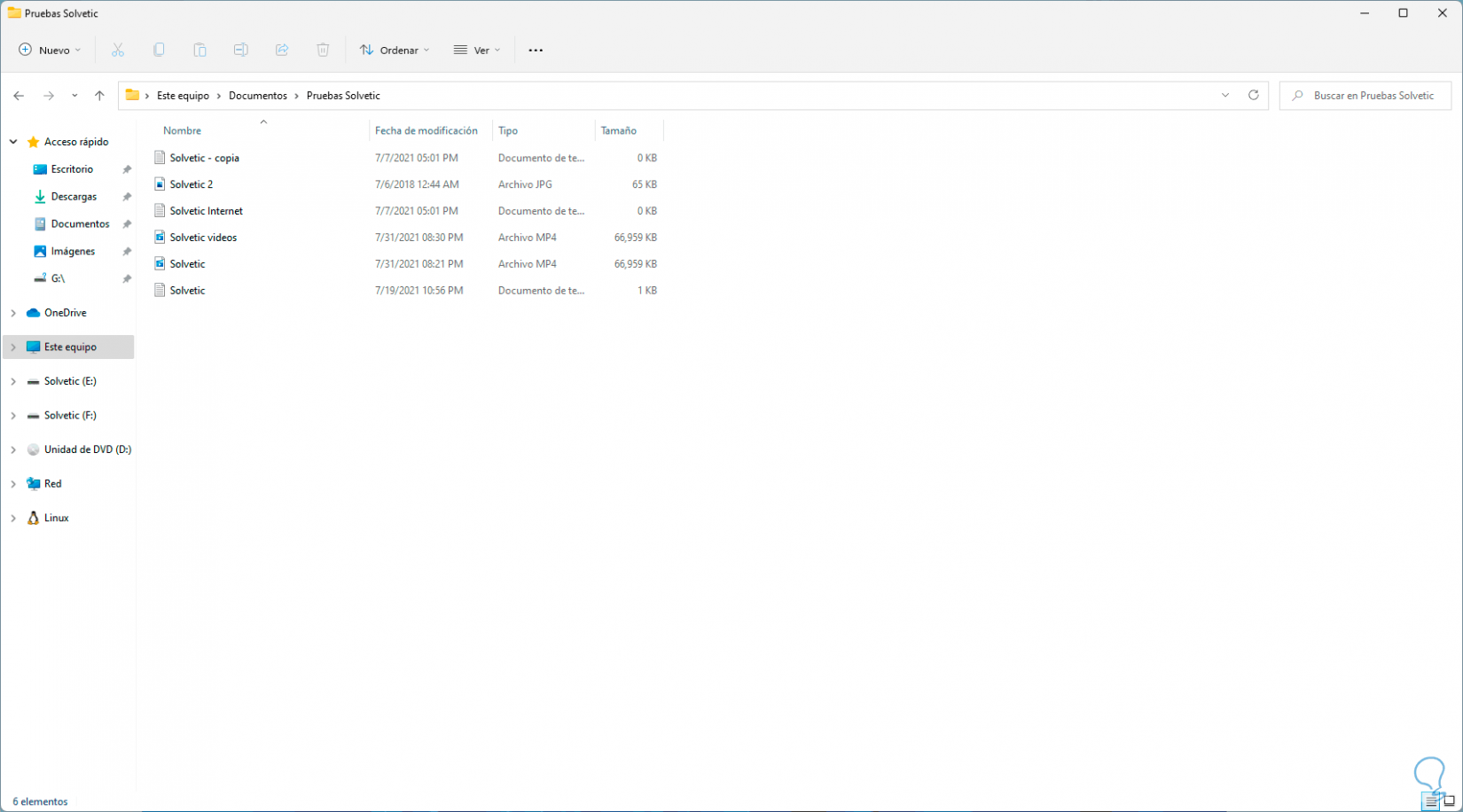The image size is (1463, 812).
Task: Expand the Solvetic (F:) drive node
Action: [x=13, y=416]
